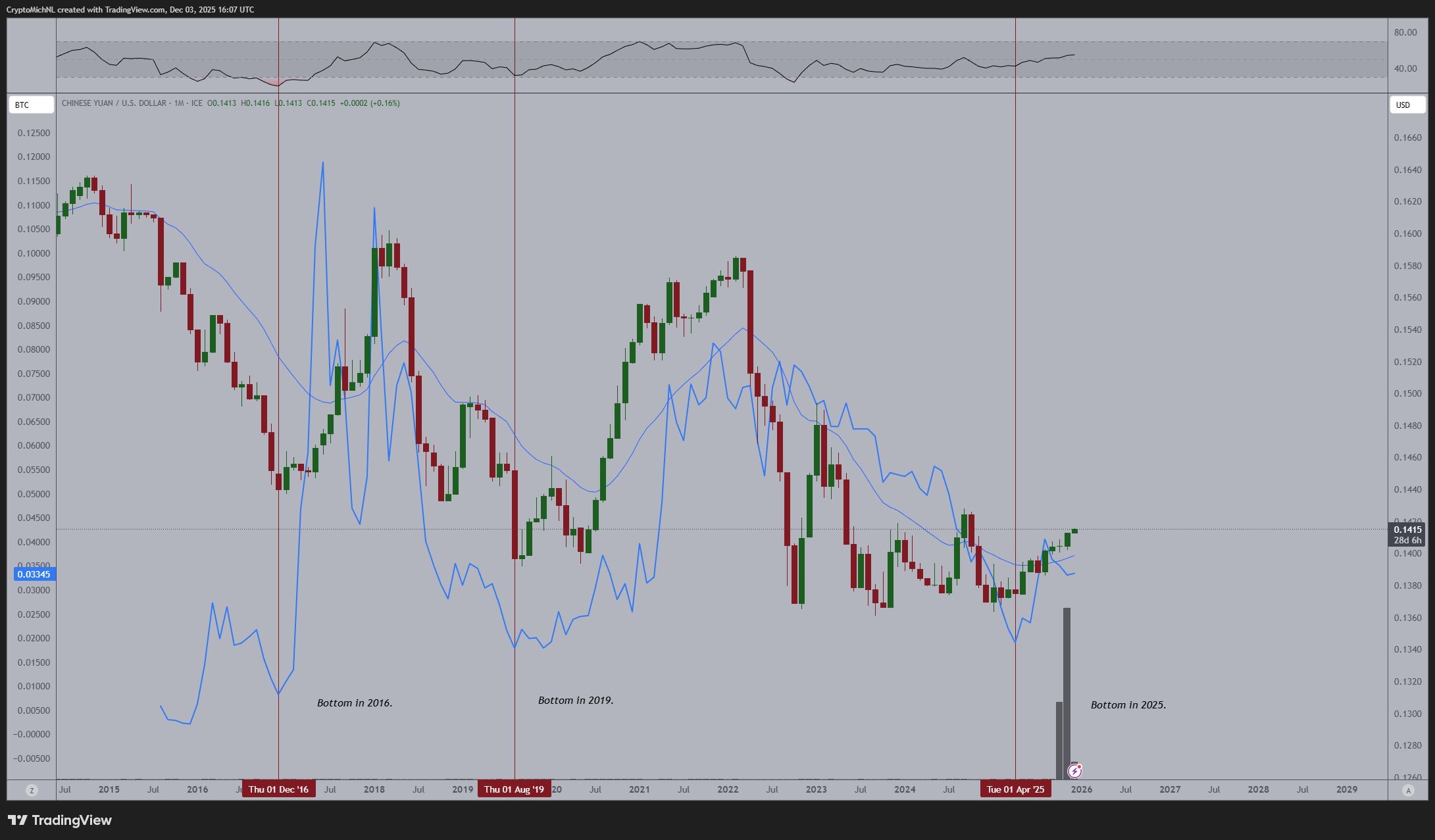This screenshot has height=840, width=1435.
Task: Select the 'Thu 01 Aug '19' date marker
Action: pyautogui.click(x=515, y=789)
